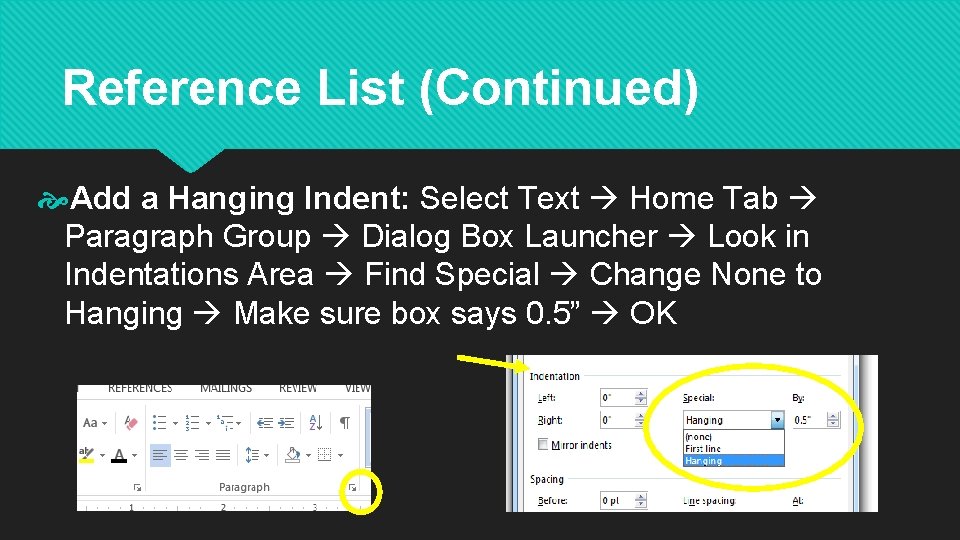Apply bullet list formatting
The width and height of the screenshot is (960, 540).
click(x=160, y=422)
